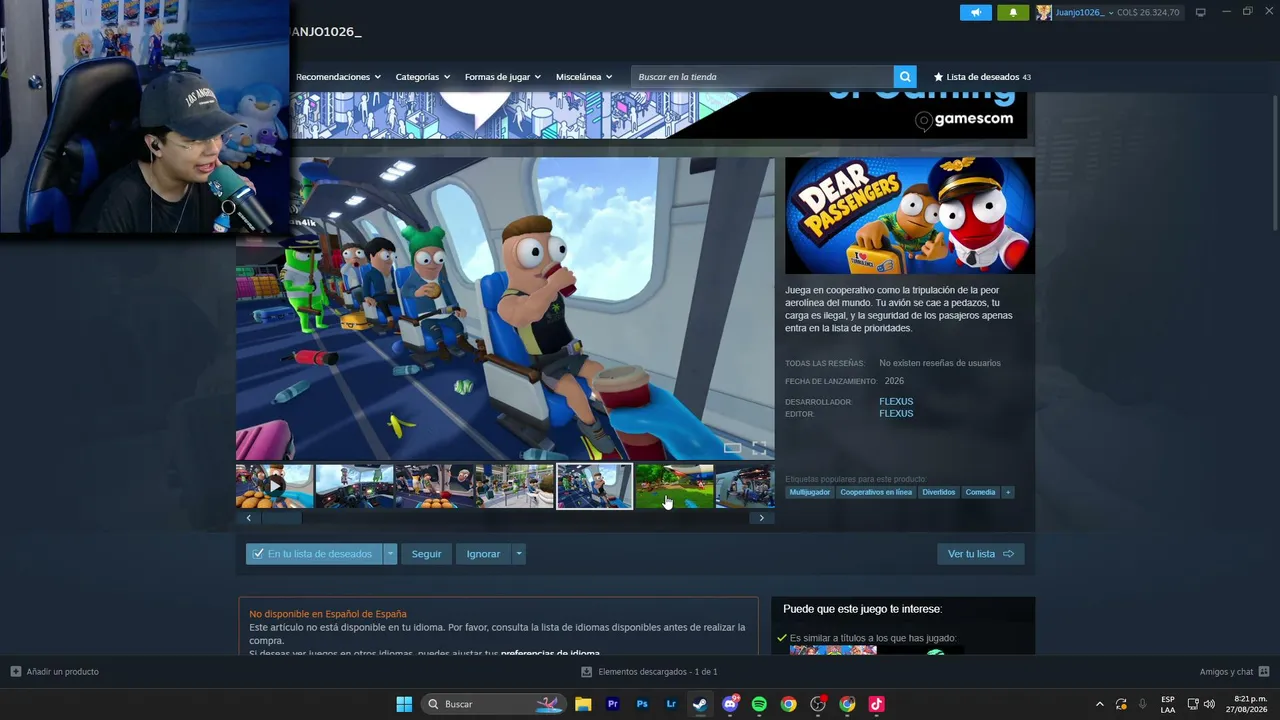Click the Big Picture mode monitor icon

pyautogui.click(x=1200, y=12)
